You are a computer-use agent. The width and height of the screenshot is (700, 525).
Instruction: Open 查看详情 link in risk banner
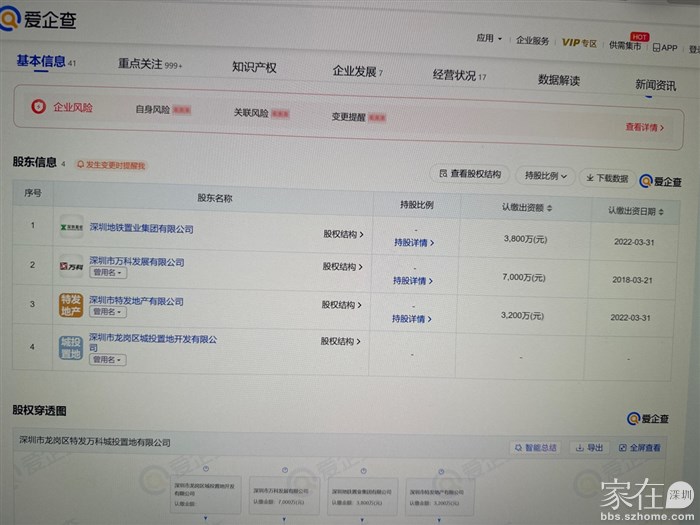pyautogui.click(x=645, y=127)
